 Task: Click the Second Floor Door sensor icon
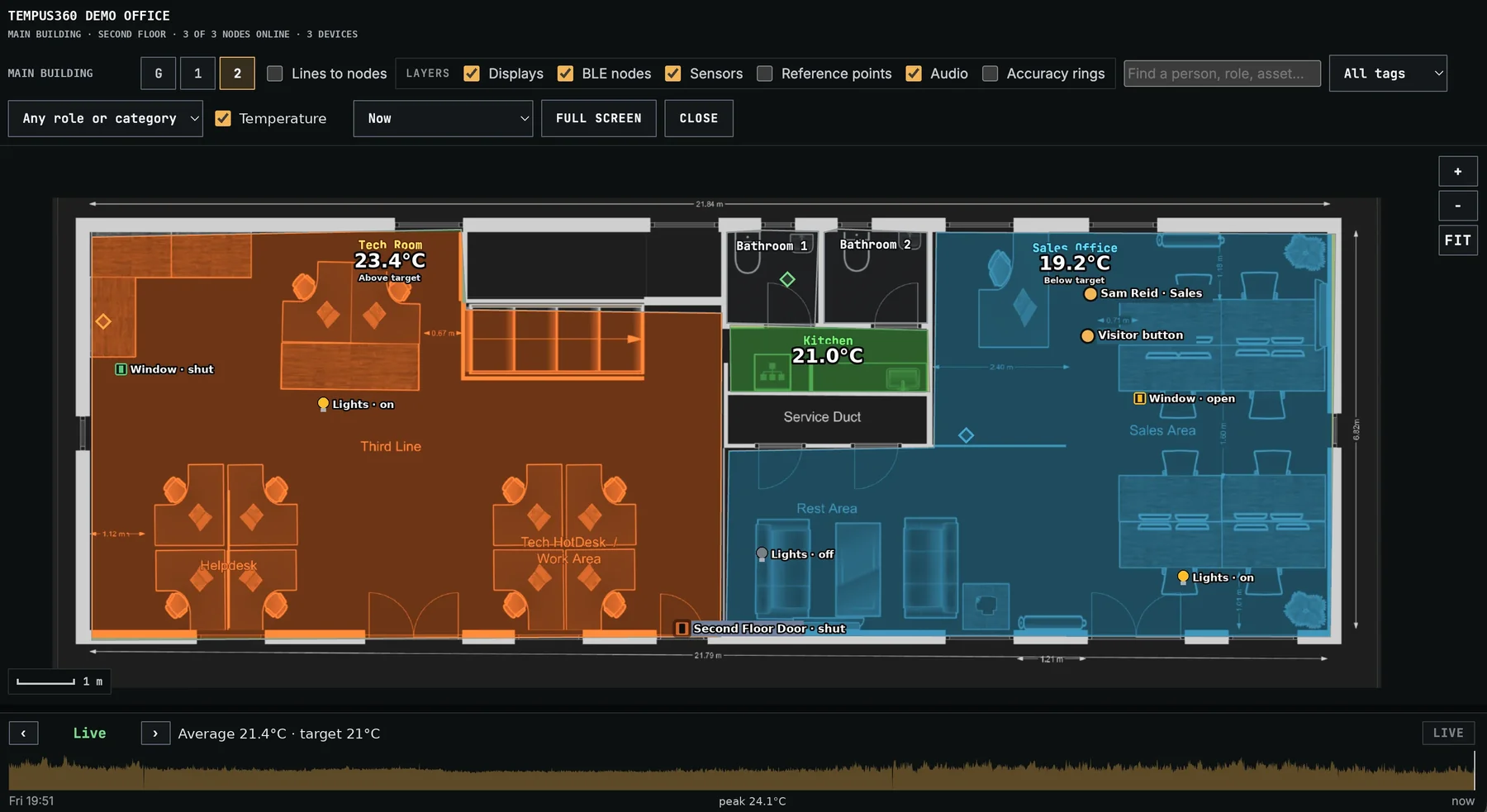(x=682, y=629)
